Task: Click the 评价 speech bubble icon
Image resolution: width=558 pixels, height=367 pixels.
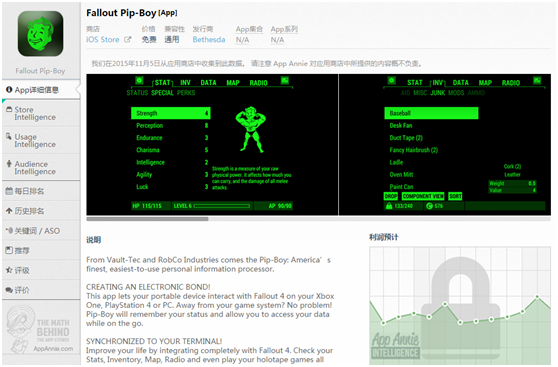Action: 9,290
